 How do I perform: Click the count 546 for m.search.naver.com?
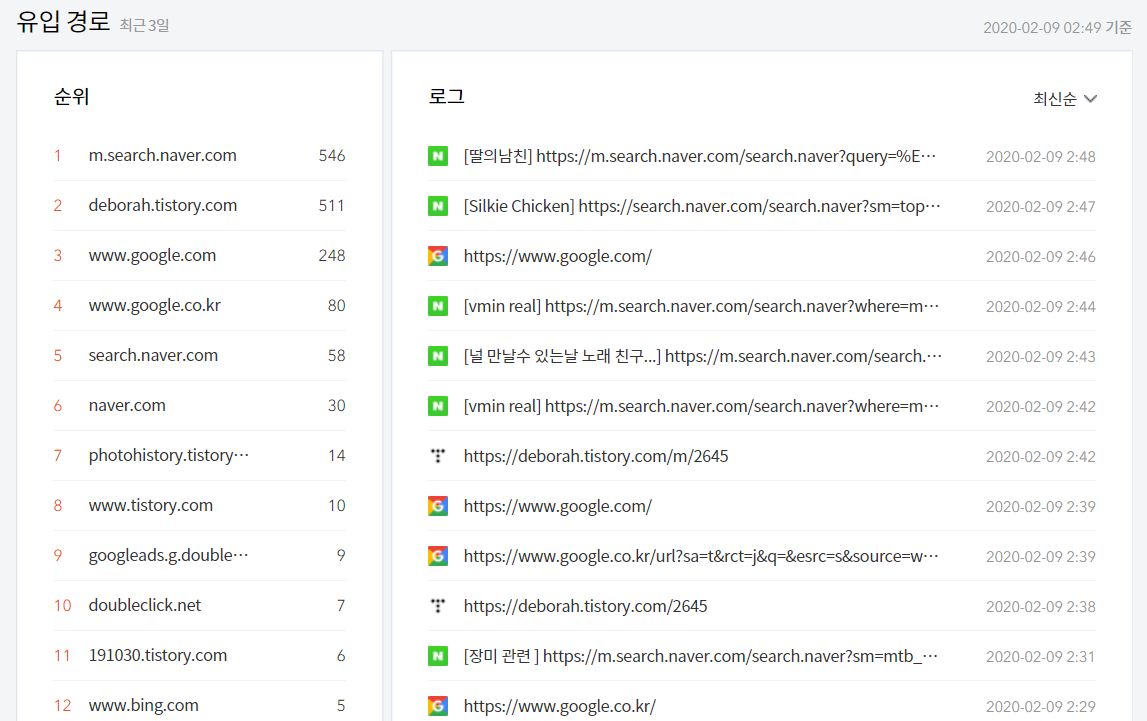tap(331, 155)
